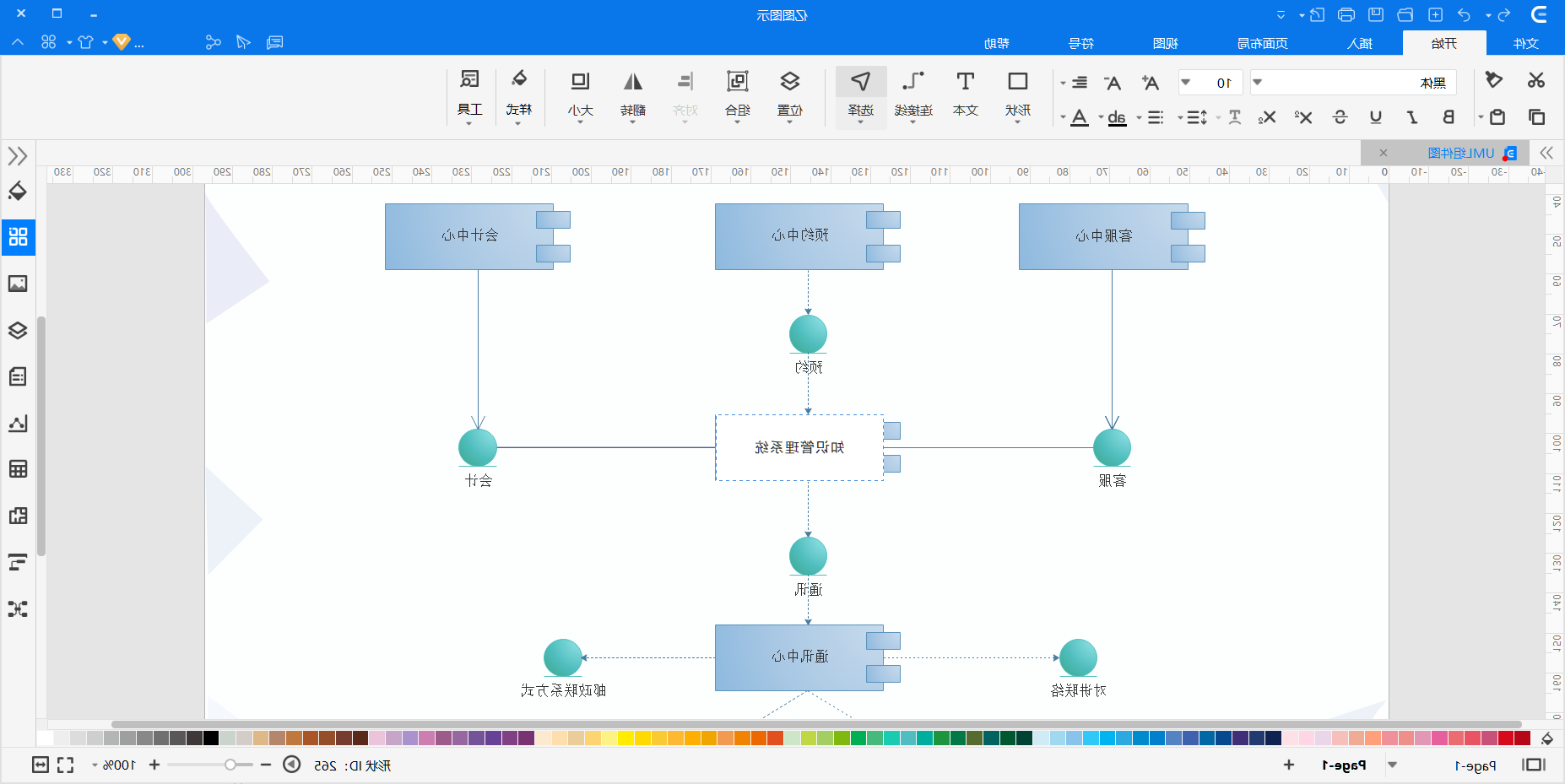
Task: Toggle presentation play button in status bar
Action: pos(291,765)
